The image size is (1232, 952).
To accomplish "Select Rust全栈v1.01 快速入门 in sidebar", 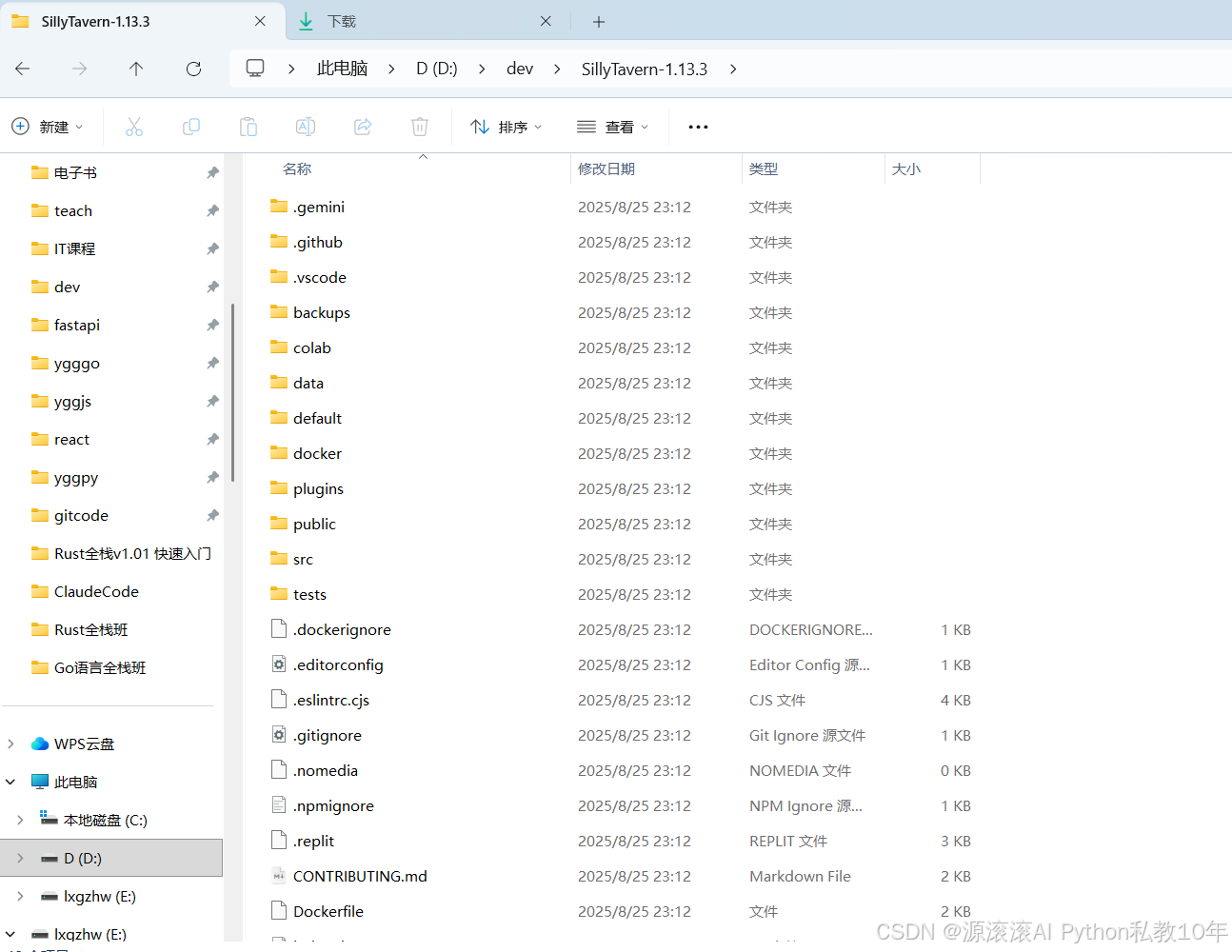I will point(132,553).
